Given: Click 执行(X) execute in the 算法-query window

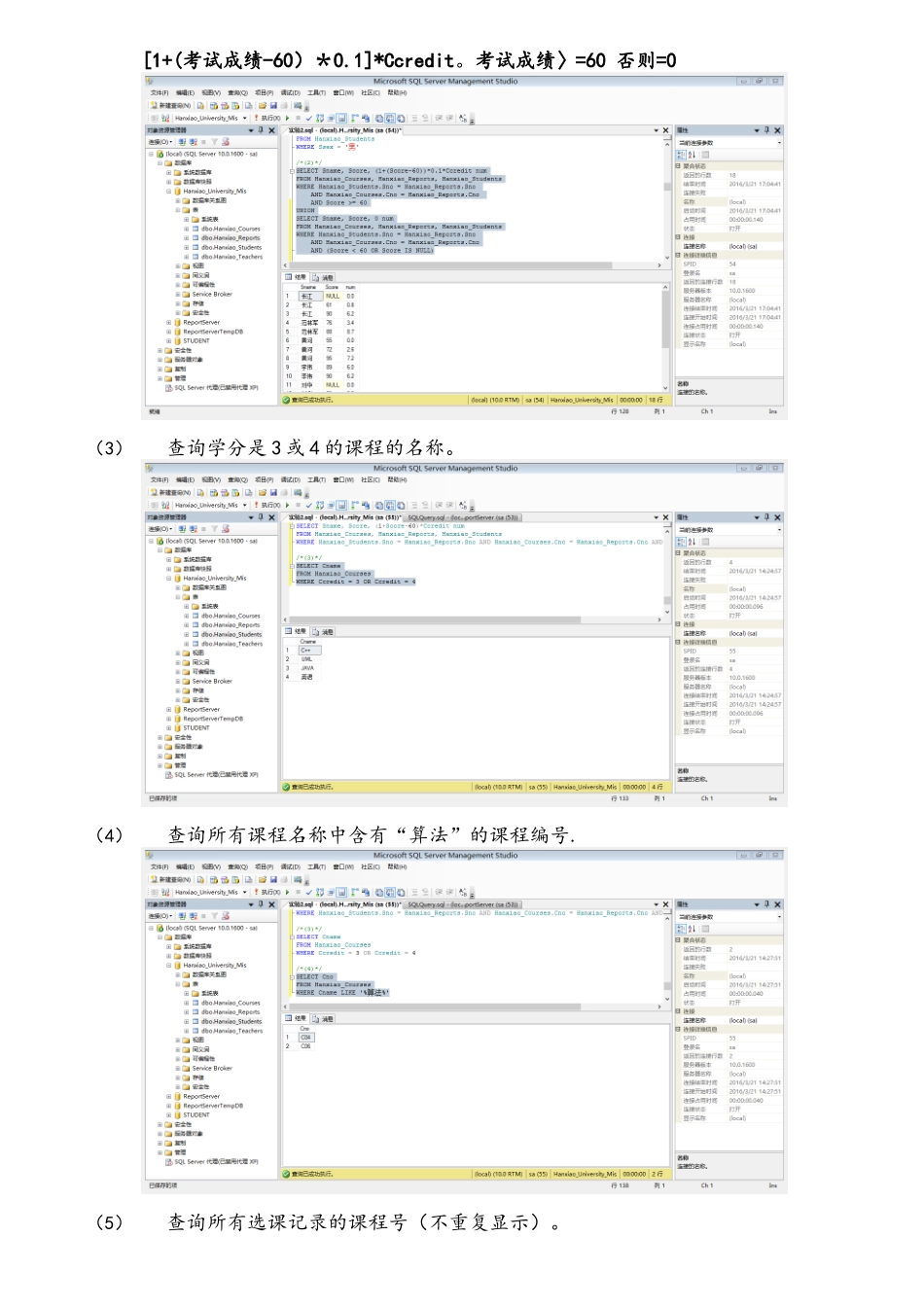Looking at the screenshot, I should [268, 892].
